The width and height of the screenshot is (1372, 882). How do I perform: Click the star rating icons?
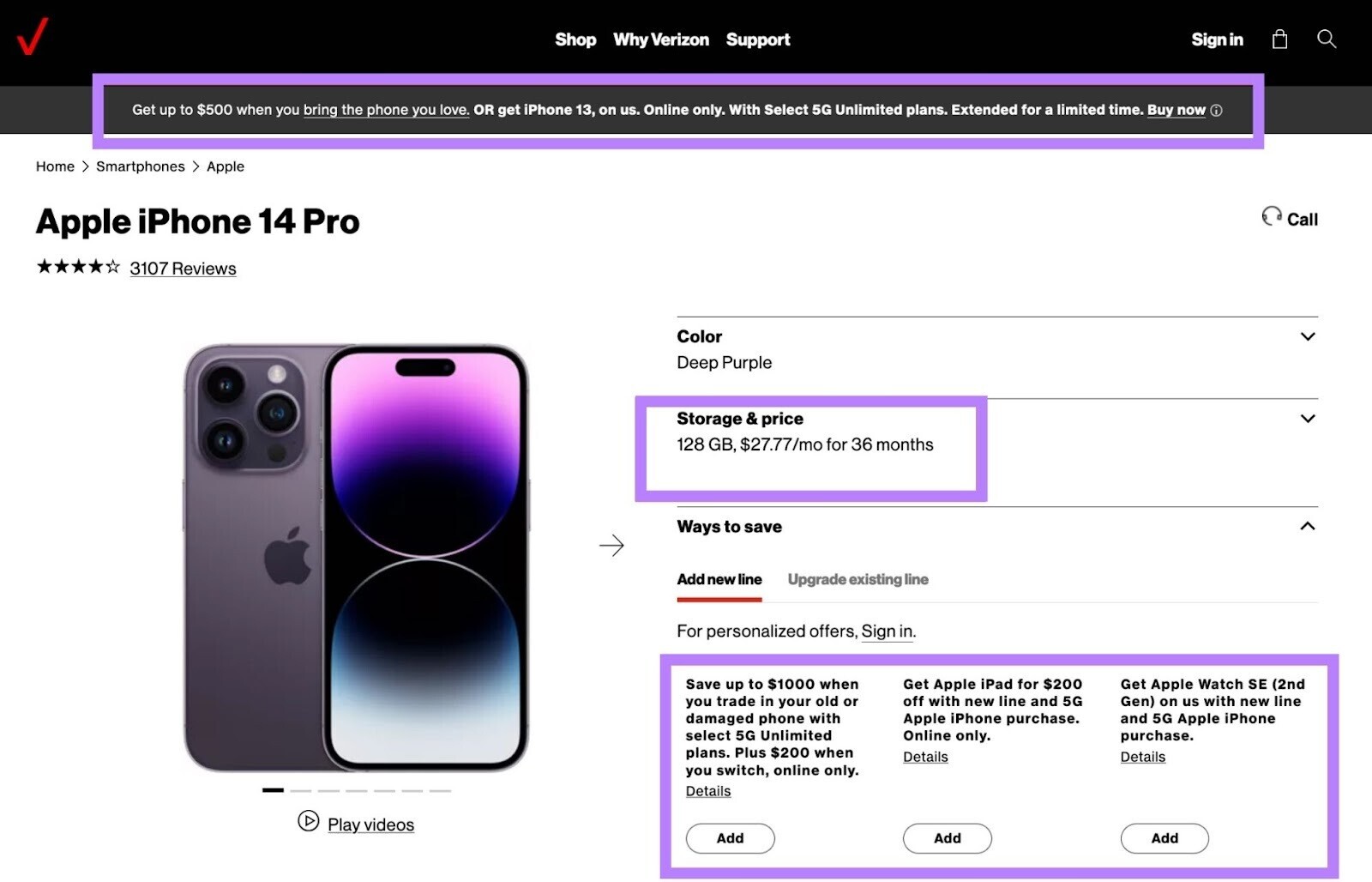[77, 267]
